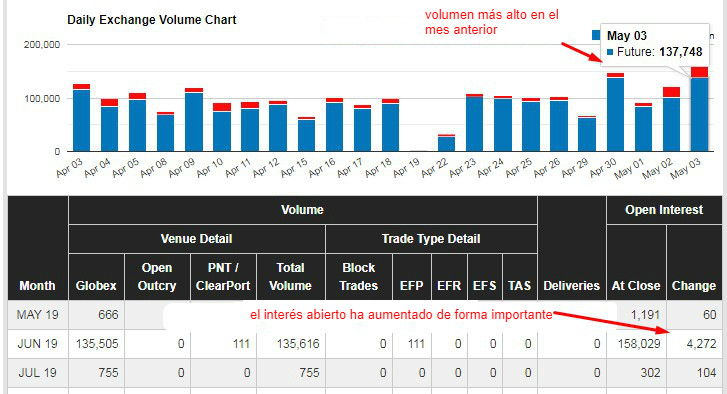
Task: Click the Daily Exchange Volume Chart title
Action: (x=152, y=20)
